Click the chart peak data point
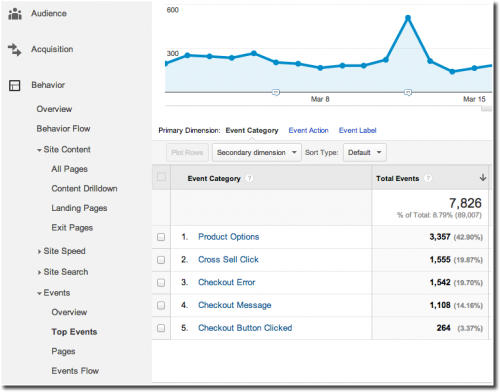The width and height of the screenshot is (500, 392). [x=408, y=18]
